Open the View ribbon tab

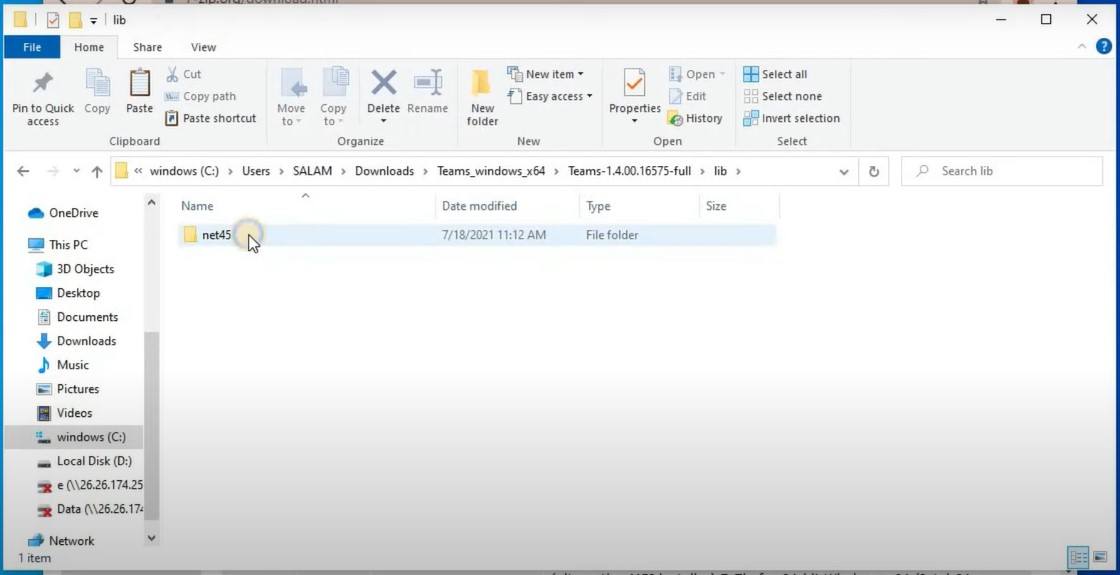[x=203, y=47]
